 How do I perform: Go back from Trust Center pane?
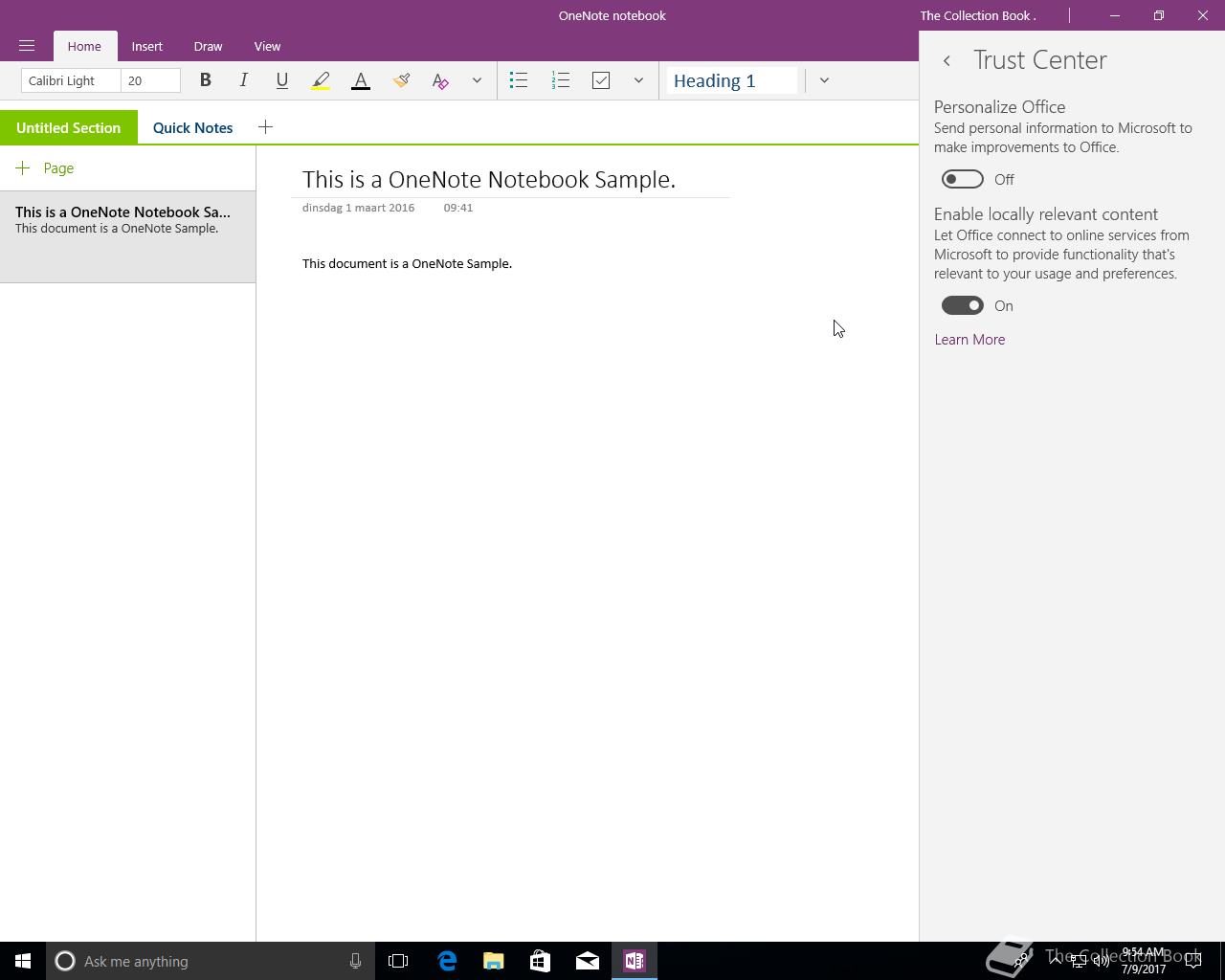coord(947,60)
